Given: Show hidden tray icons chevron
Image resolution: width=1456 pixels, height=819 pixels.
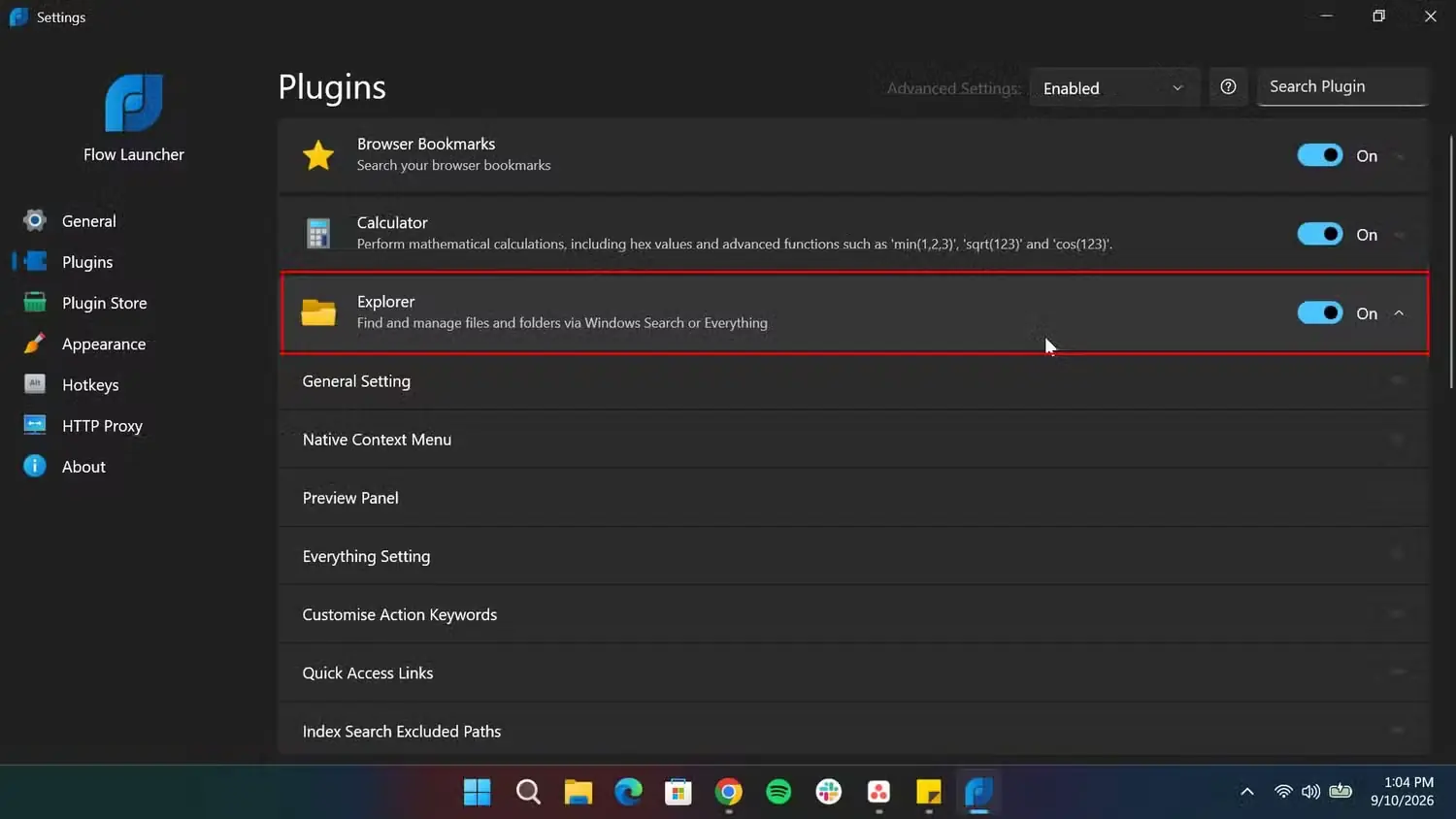Looking at the screenshot, I should (x=1247, y=792).
